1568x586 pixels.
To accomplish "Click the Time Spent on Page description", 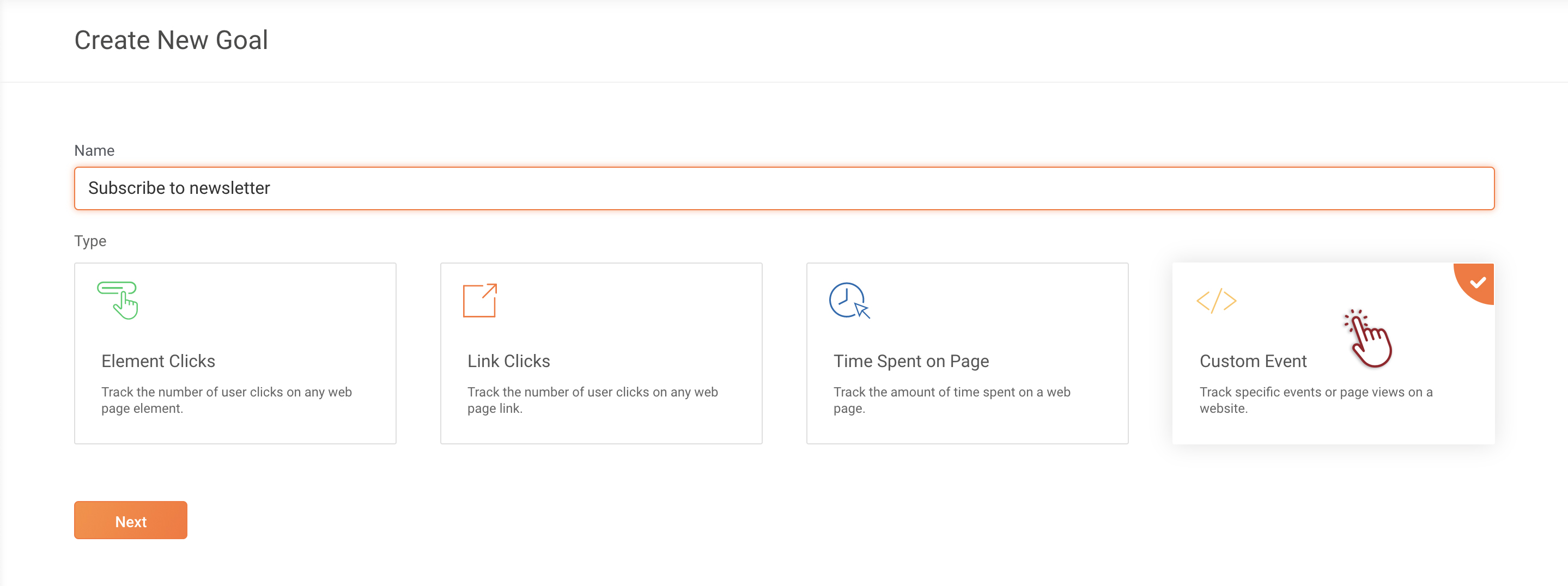I will pos(951,400).
